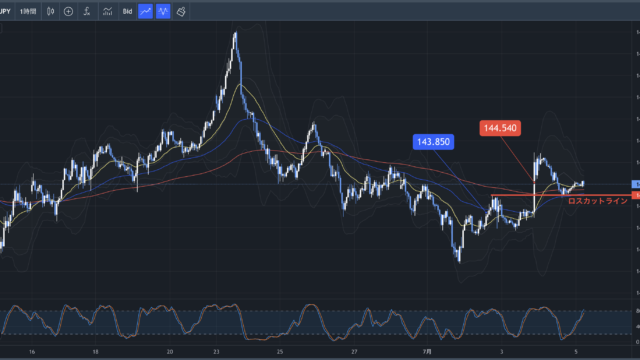Click the red price tag on the axis
Viewport: 640px width, 360px height.
pyautogui.click(x=636, y=196)
